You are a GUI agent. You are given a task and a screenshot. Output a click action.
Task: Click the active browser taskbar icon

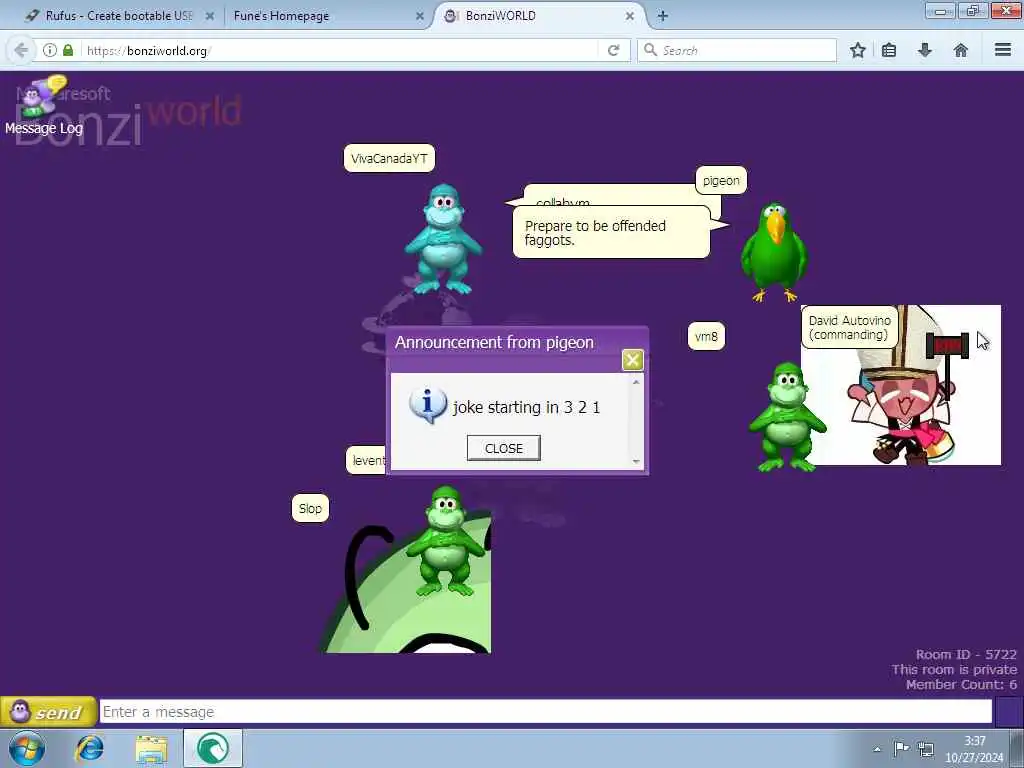(x=212, y=748)
